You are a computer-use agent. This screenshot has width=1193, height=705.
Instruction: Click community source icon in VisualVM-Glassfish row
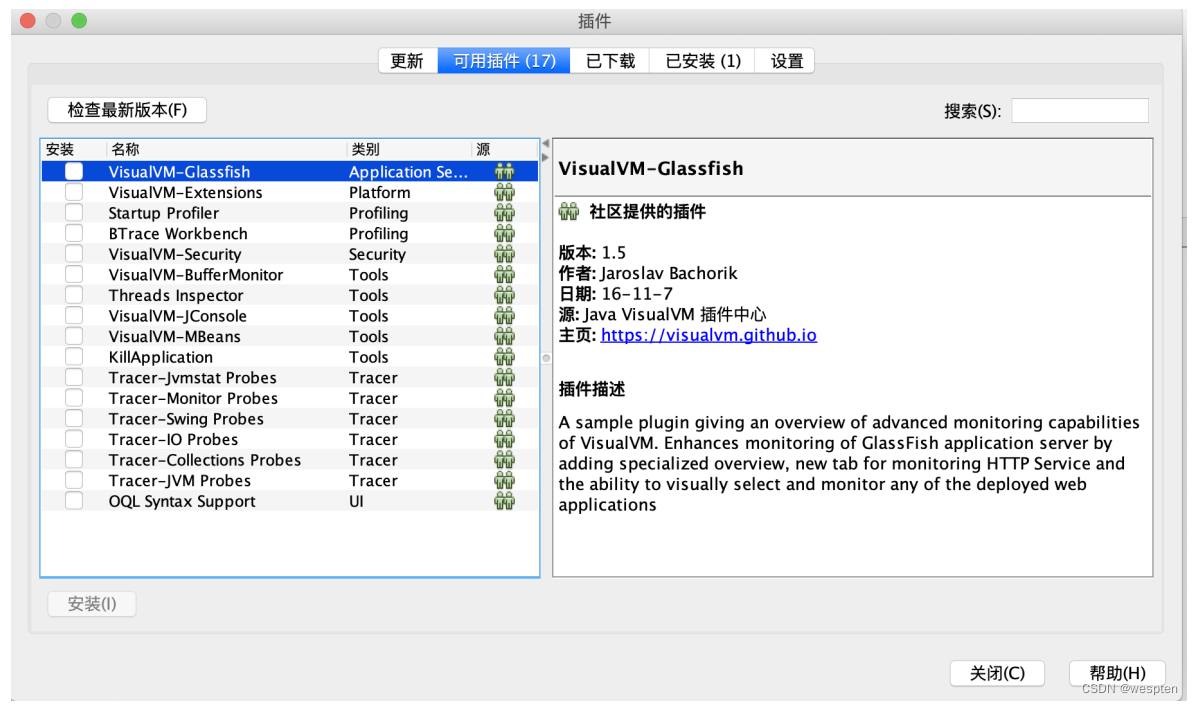(x=504, y=171)
